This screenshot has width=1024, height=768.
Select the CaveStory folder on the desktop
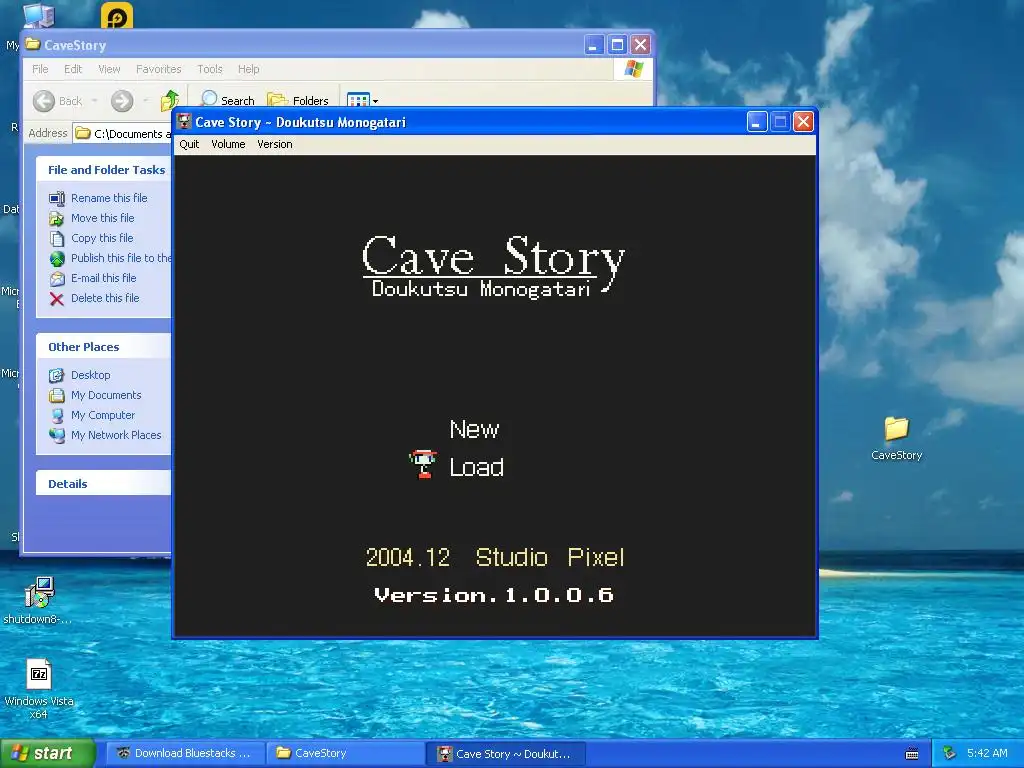(x=896, y=438)
